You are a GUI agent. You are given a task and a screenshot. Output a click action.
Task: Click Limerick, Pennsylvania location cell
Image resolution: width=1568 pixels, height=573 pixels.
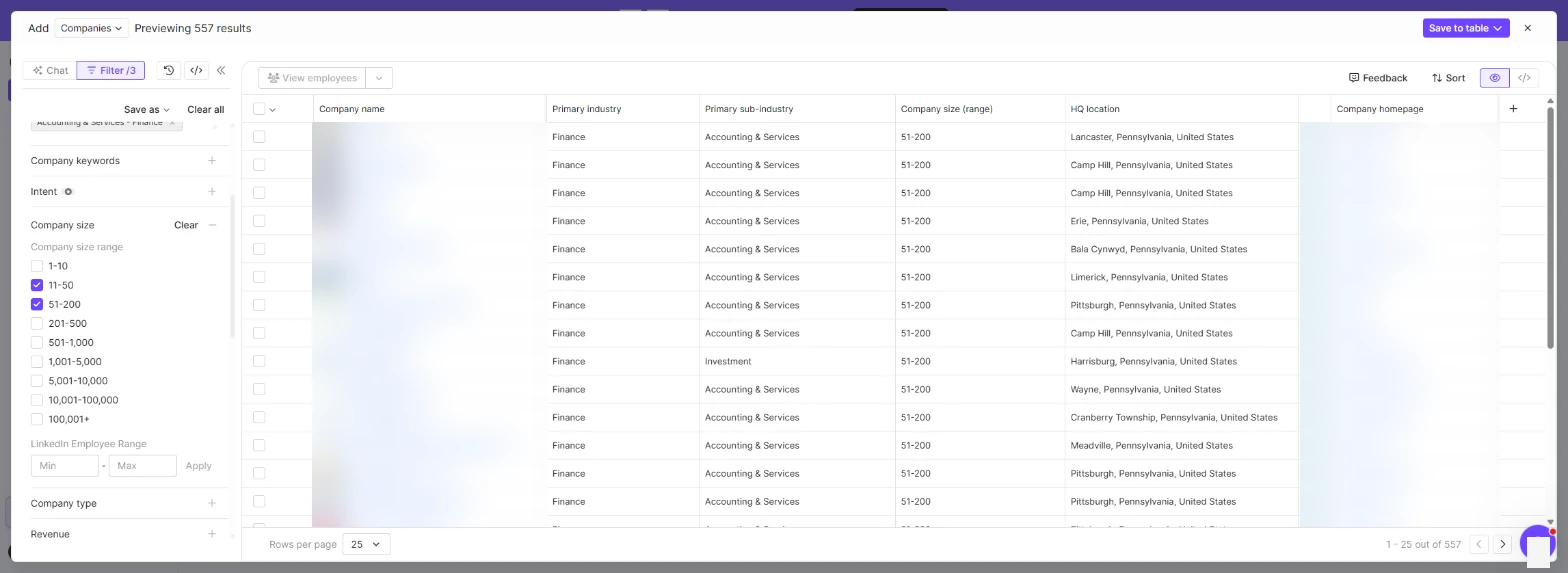pos(1182,277)
